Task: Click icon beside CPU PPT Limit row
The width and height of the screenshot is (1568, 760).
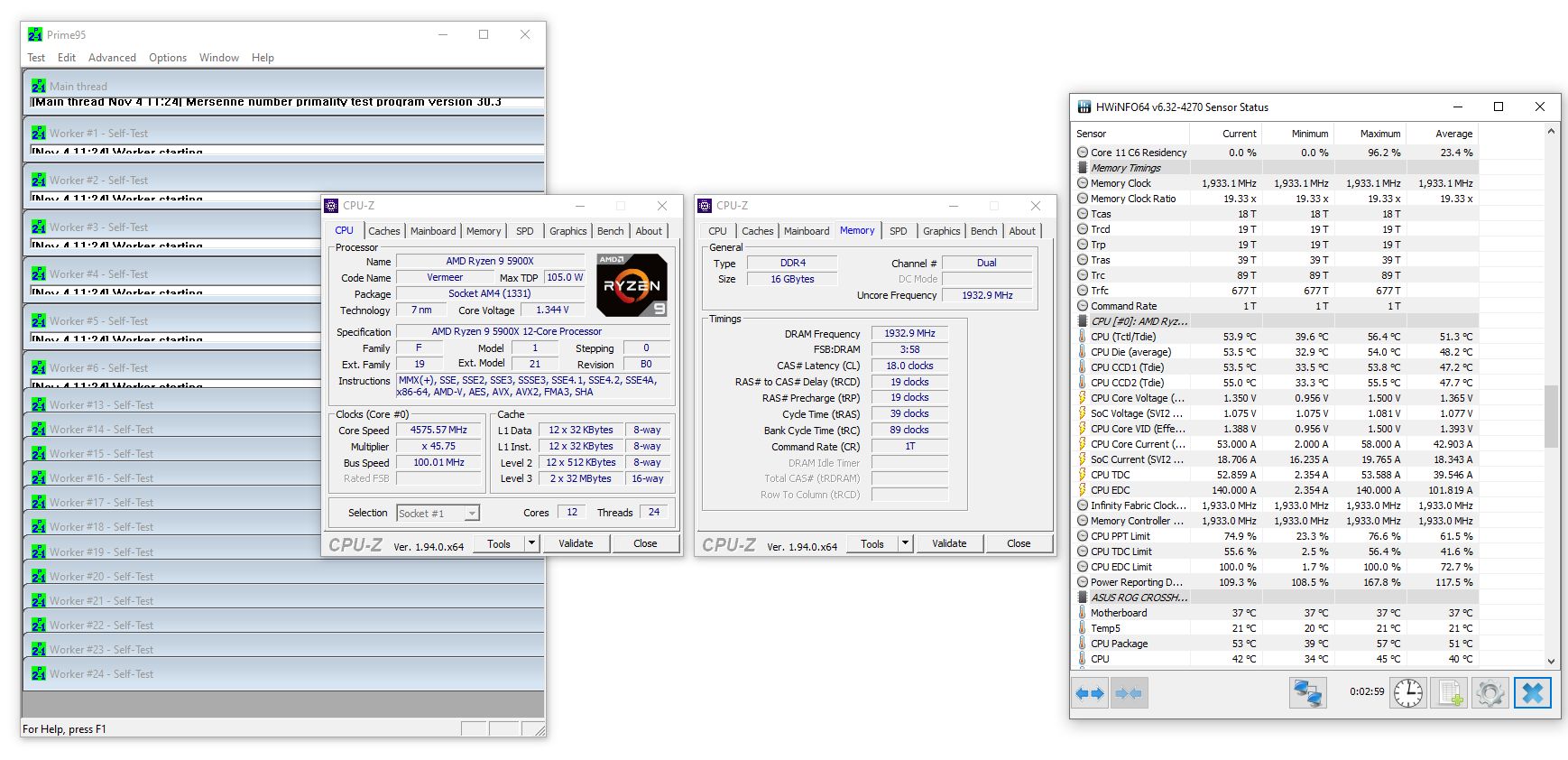Action: click(x=1083, y=535)
